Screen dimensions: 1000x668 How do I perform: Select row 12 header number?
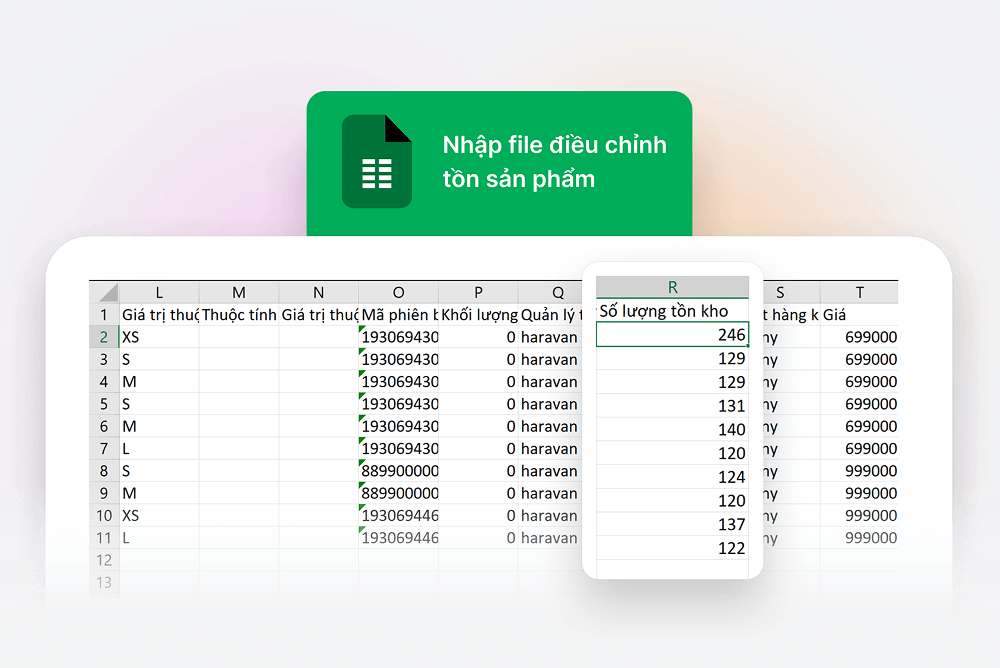coord(104,560)
